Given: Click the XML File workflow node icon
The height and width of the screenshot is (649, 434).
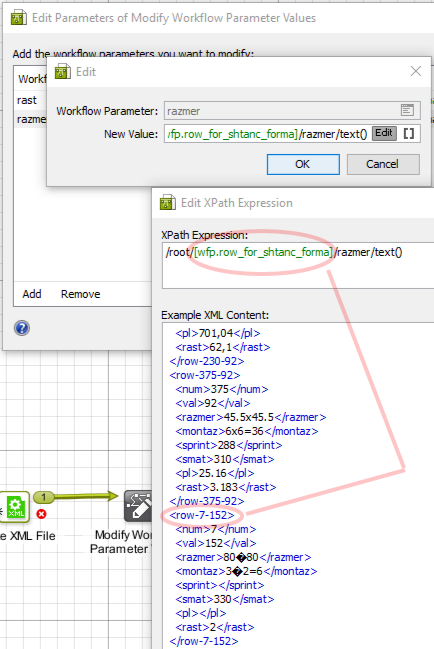Looking at the screenshot, I should click(x=15, y=507).
